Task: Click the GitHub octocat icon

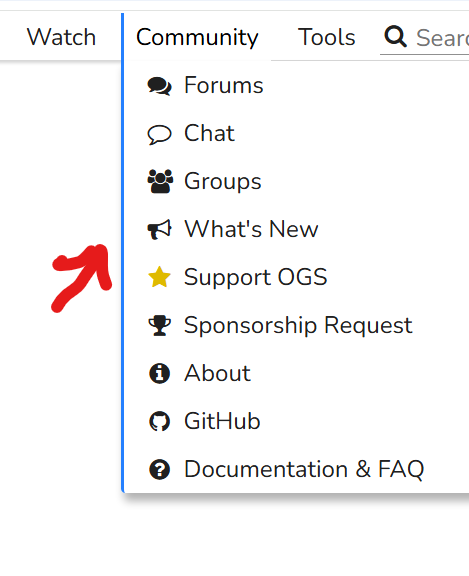Action: click(x=159, y=421)
